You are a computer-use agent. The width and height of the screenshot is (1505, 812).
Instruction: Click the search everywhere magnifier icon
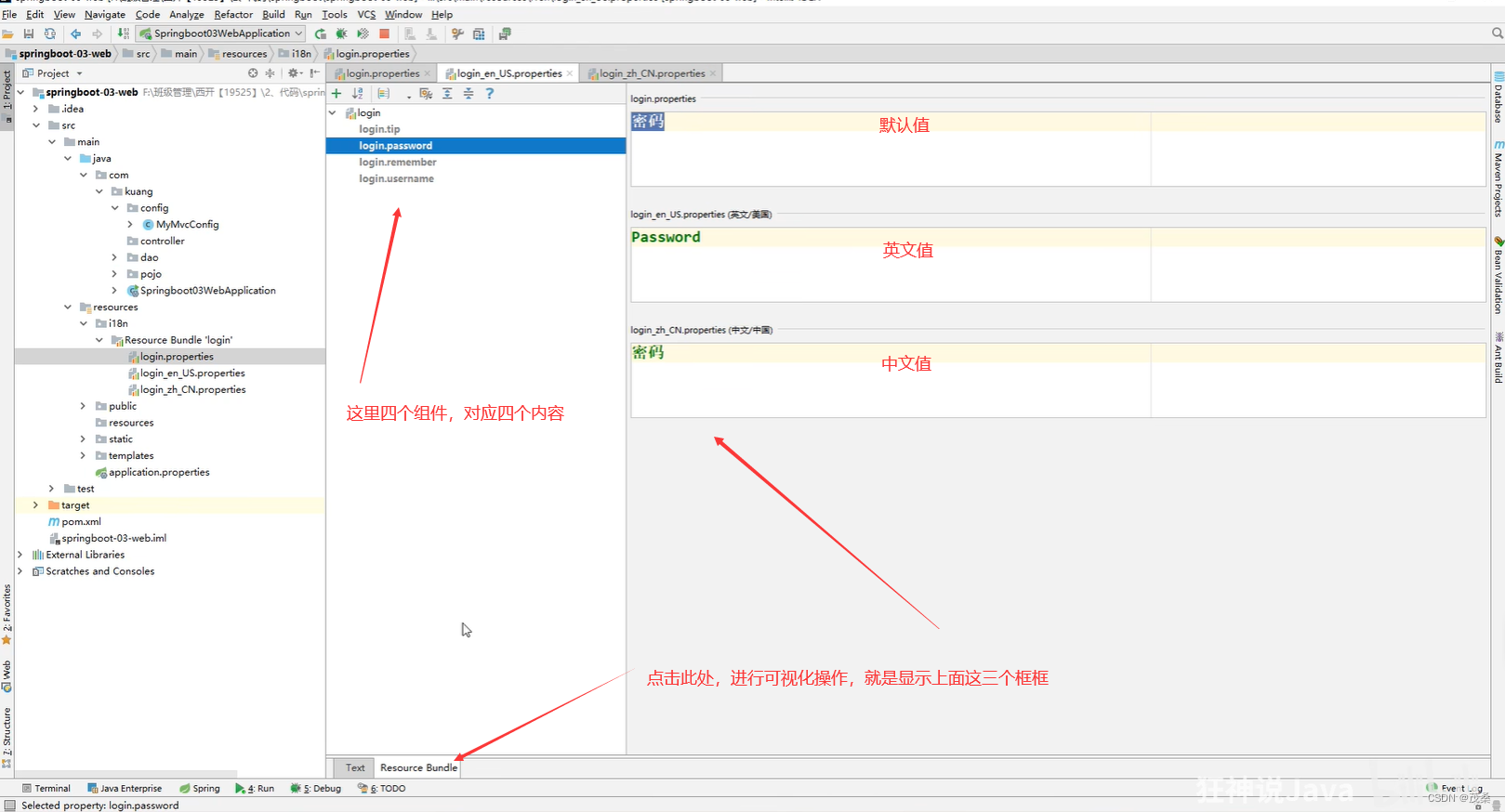tap(1497, 33)
